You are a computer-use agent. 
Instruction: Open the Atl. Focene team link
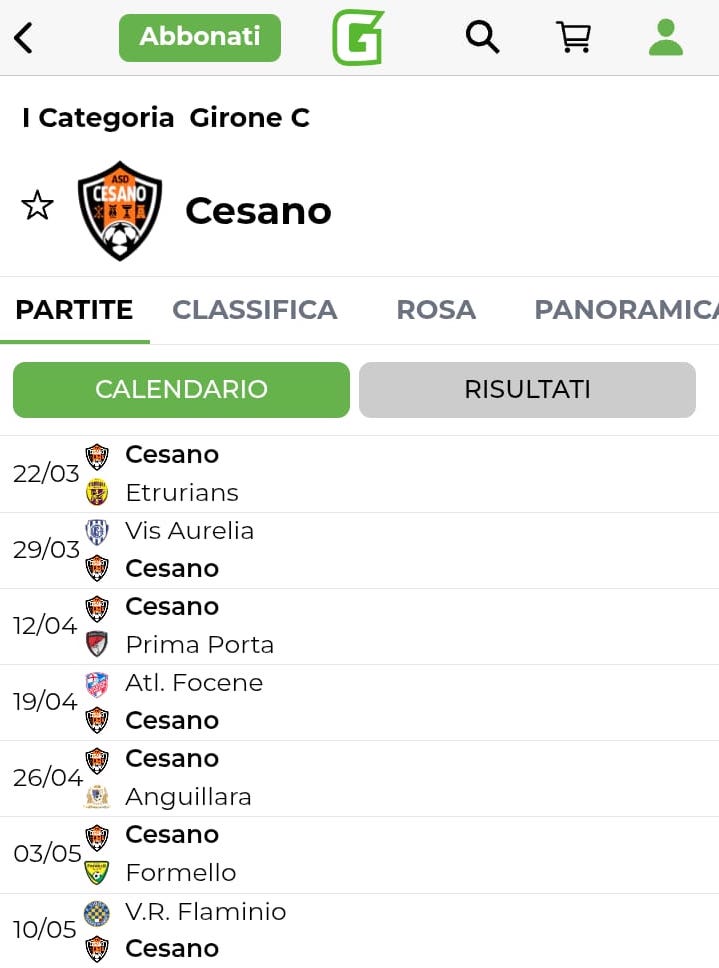pos(194,683)
